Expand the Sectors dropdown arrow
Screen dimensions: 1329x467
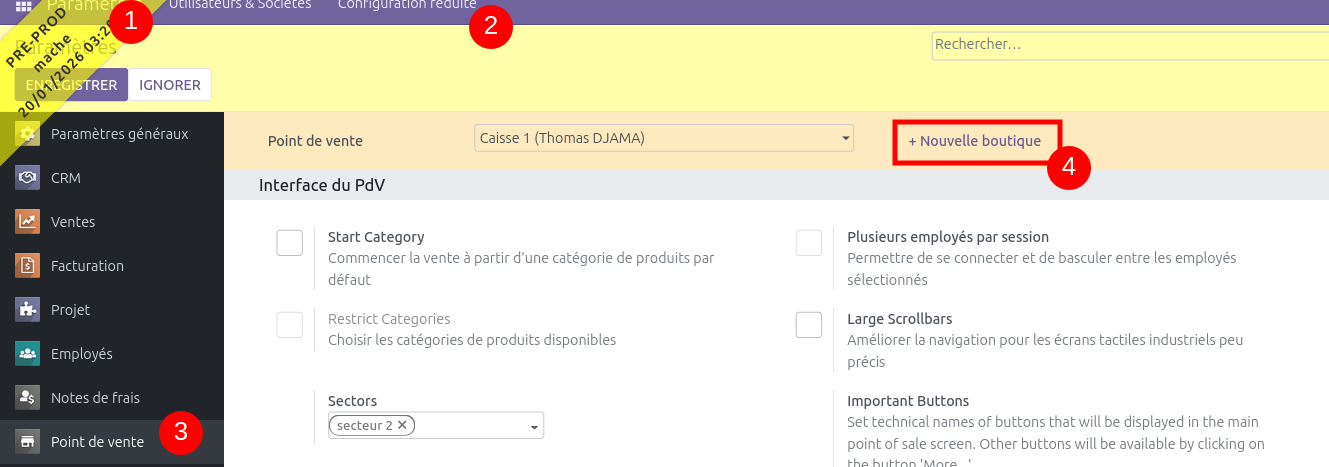pyautogui.click(x=535, y=427)
